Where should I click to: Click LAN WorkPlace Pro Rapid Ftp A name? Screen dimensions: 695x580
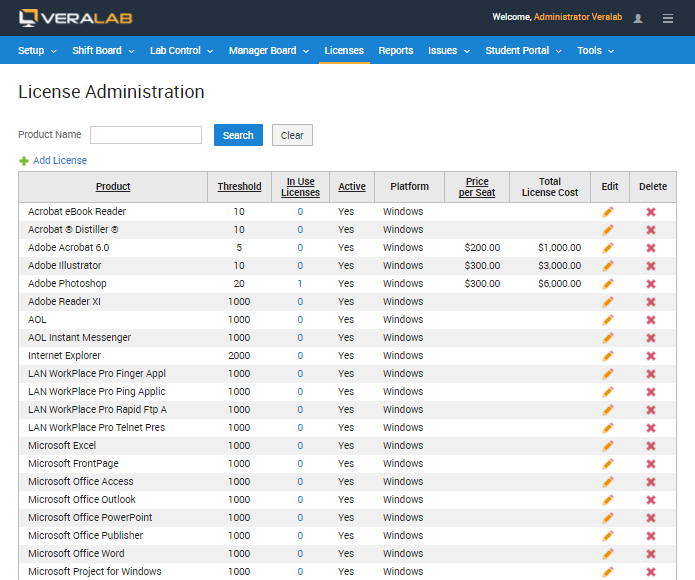[98, 410]
